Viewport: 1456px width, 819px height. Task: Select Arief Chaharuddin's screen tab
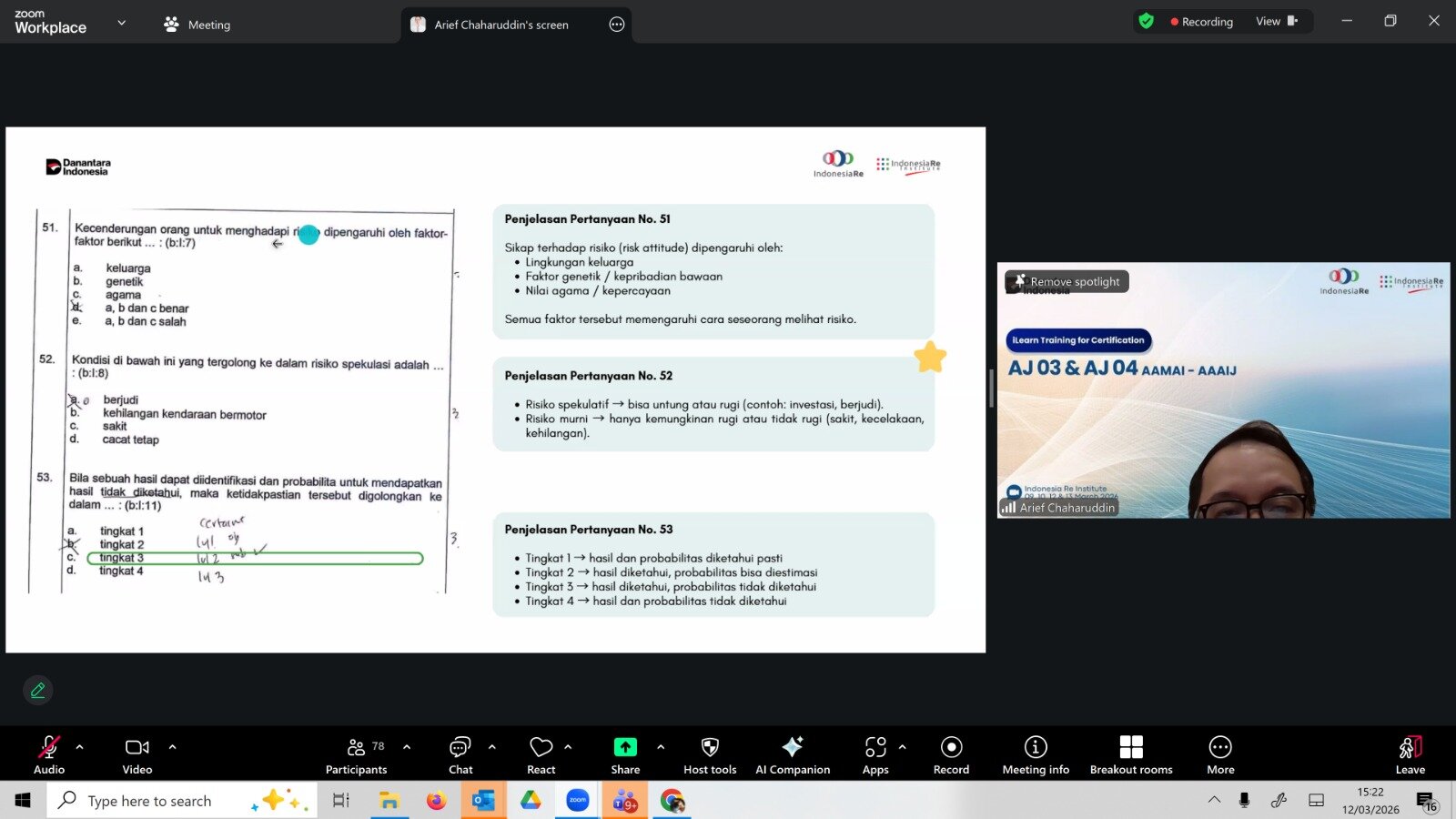coord(500,25)
